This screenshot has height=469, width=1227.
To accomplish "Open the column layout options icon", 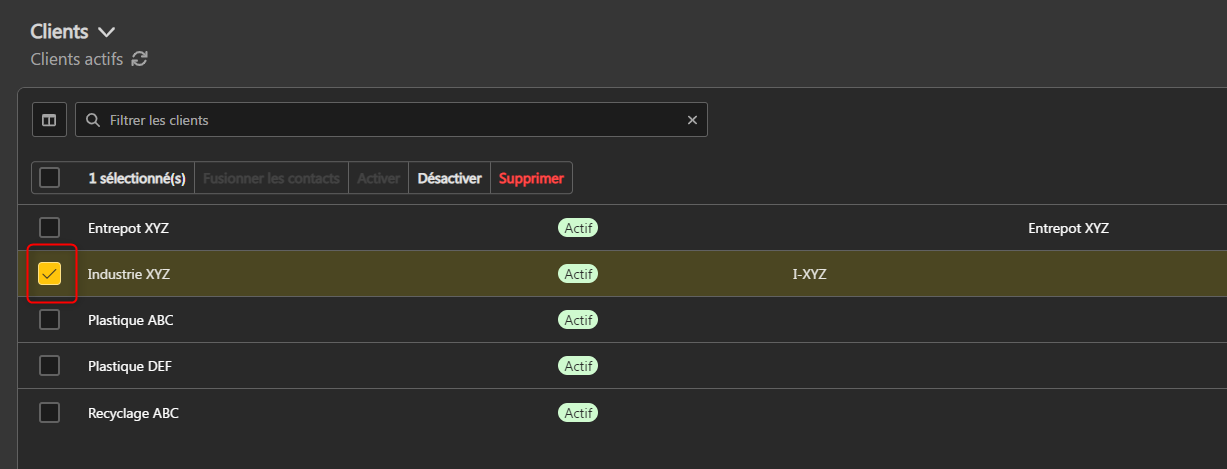I will [x=49, y=120].
